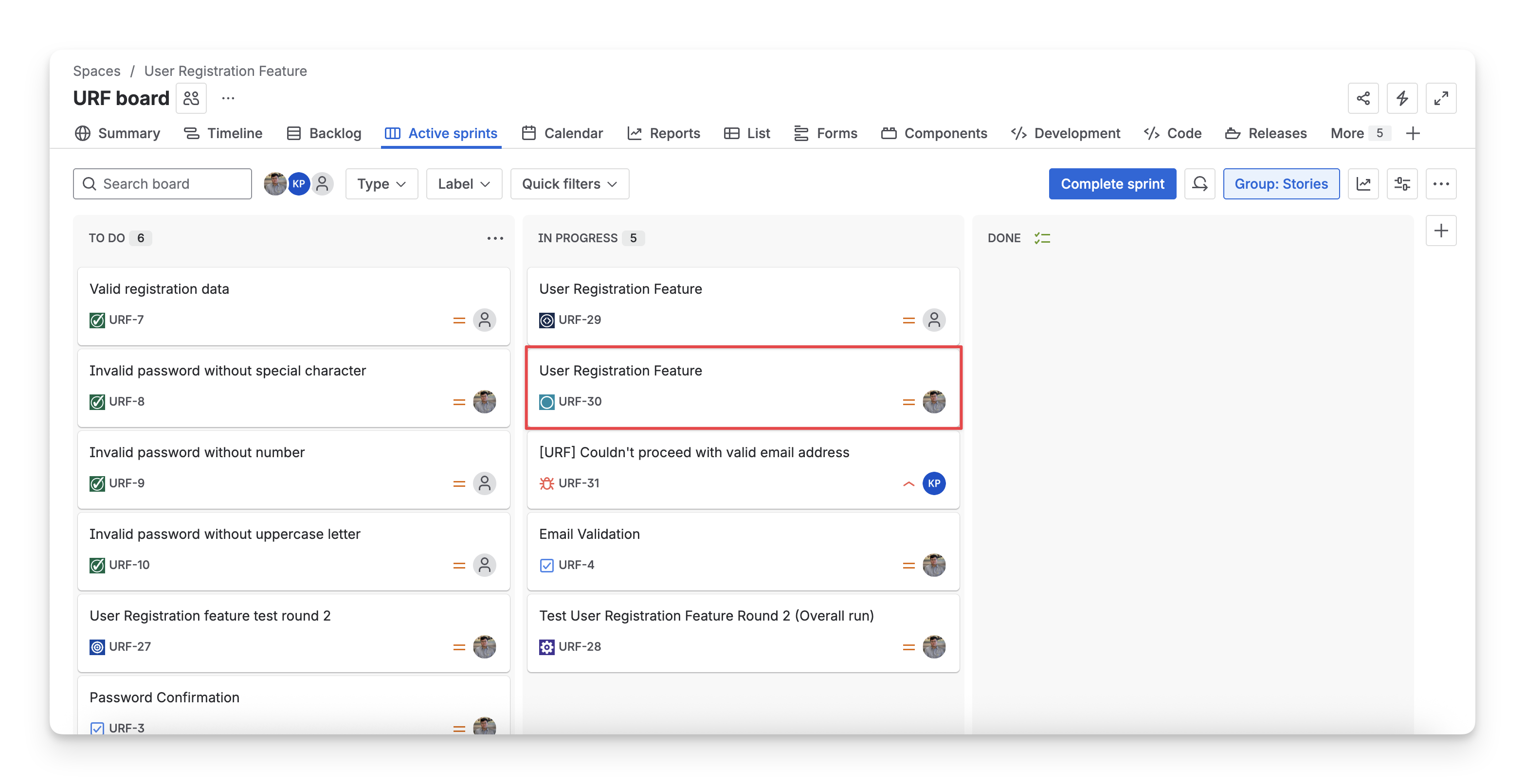Image resolution: width=1525 pixels, height=784 pixels.
Task: Toggle the KP avatar assignee filter
Action: 299,184
